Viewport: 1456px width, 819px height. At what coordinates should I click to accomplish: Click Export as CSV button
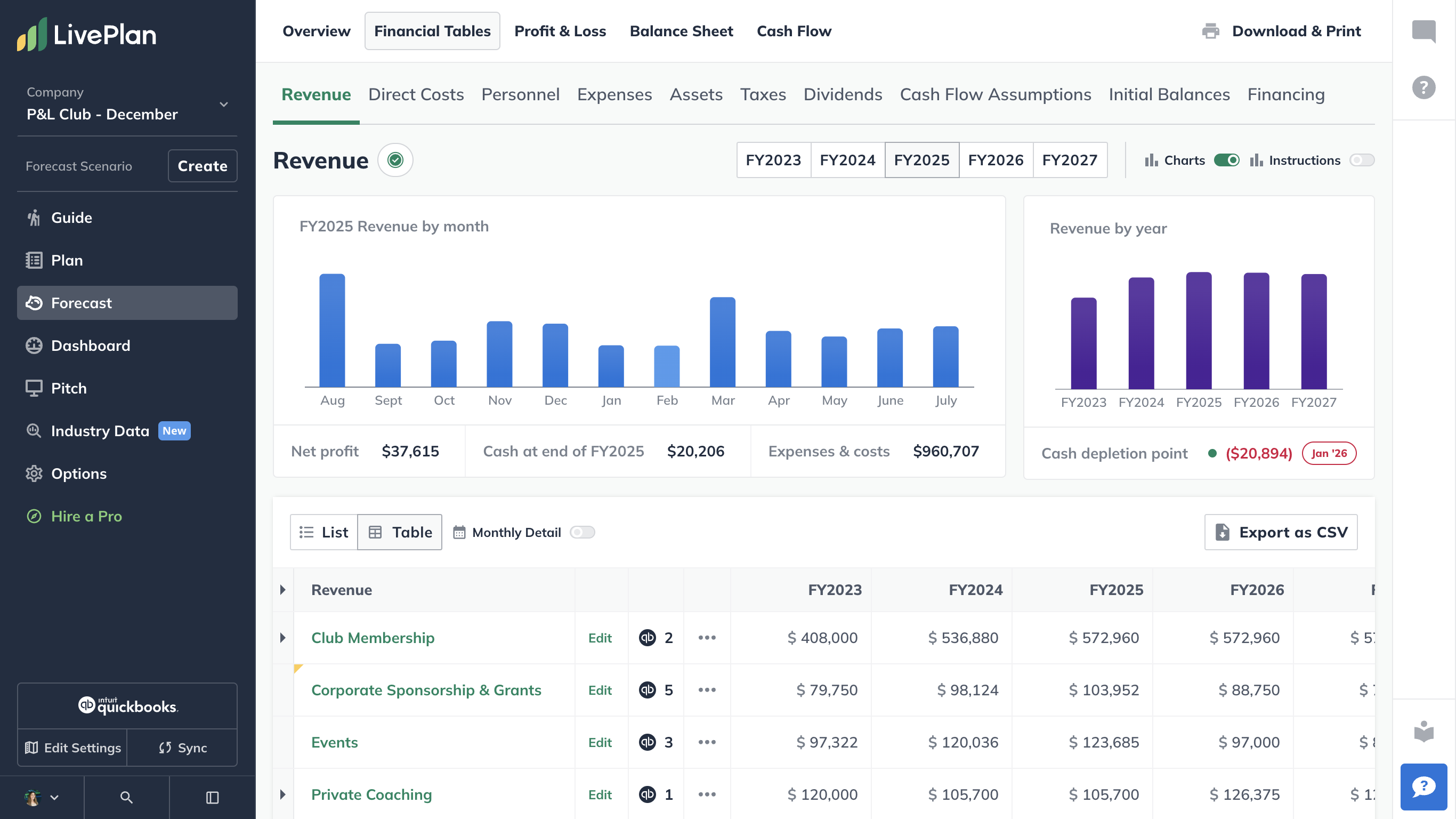[1280, 532]
